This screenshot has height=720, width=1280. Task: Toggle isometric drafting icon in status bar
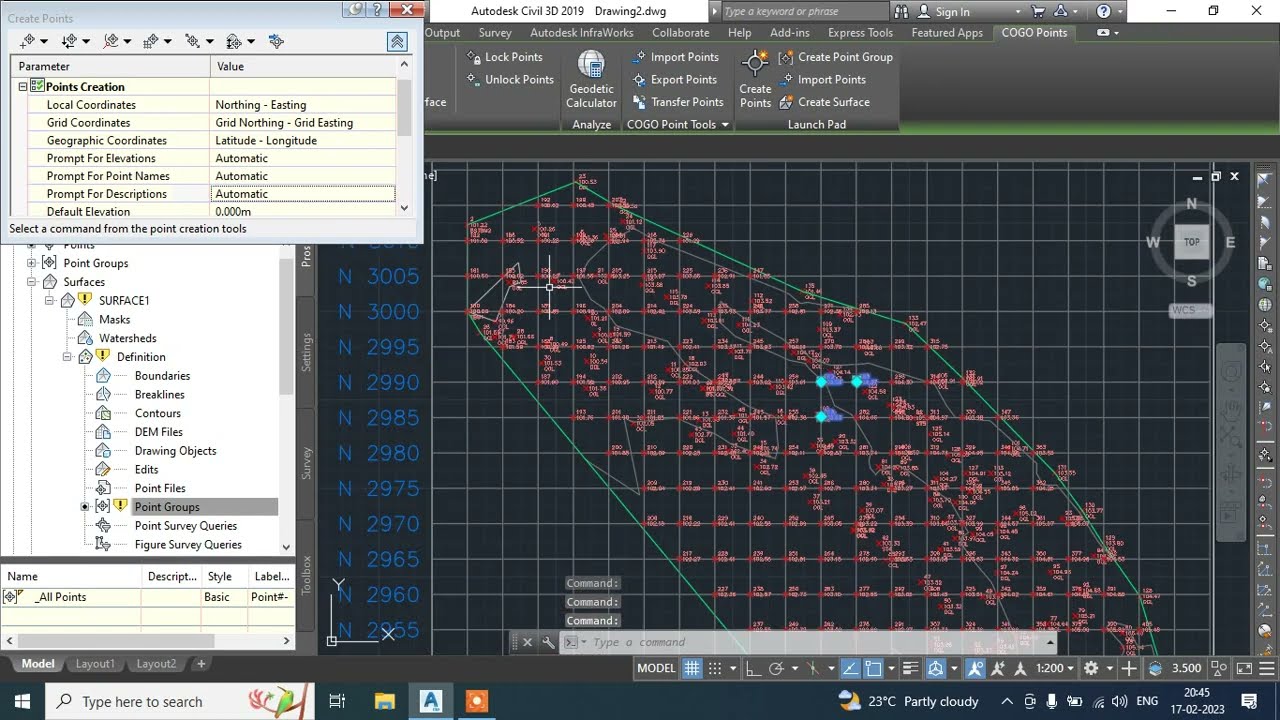tap(813, 668)
